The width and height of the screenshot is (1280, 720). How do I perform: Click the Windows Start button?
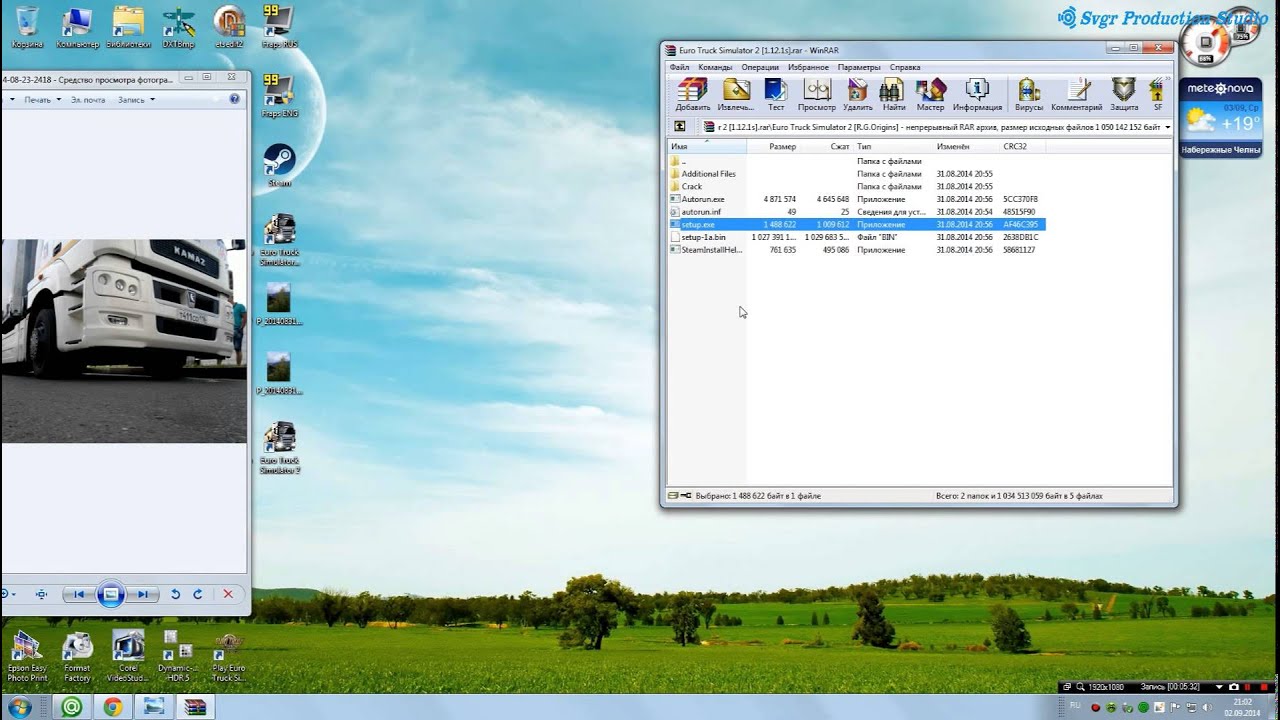[18, 707]
